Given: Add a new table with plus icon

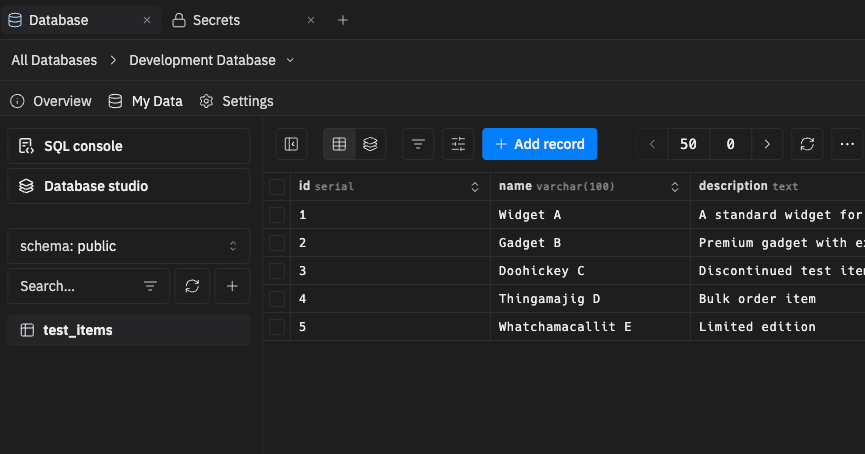Looking at the screenshot, I should pyautogui.click(x=232, y=286).
